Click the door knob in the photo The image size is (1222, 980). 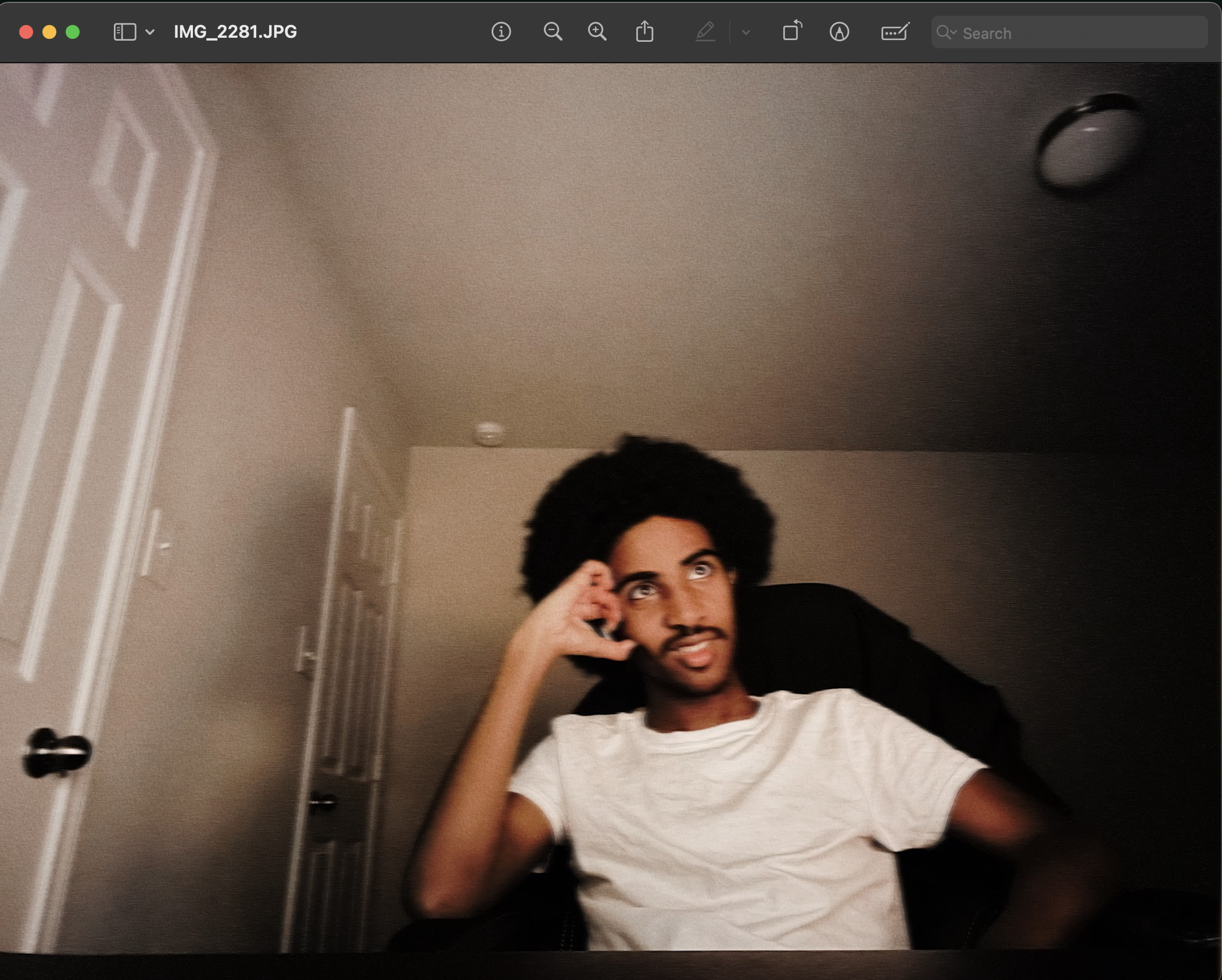pos(56,752)
